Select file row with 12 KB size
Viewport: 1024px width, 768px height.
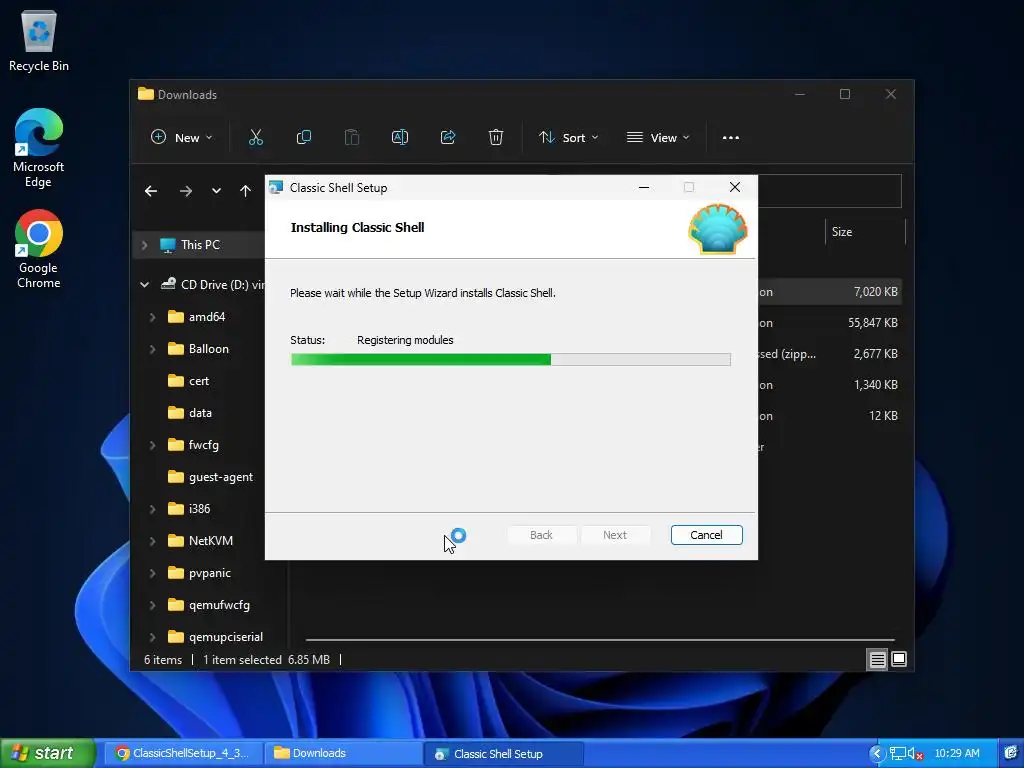pos(830,416)
